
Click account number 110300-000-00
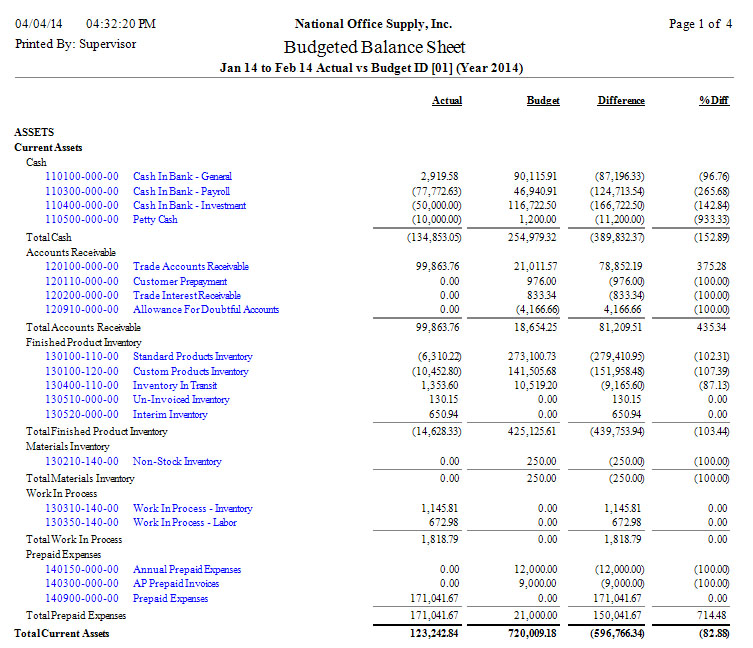82,191
